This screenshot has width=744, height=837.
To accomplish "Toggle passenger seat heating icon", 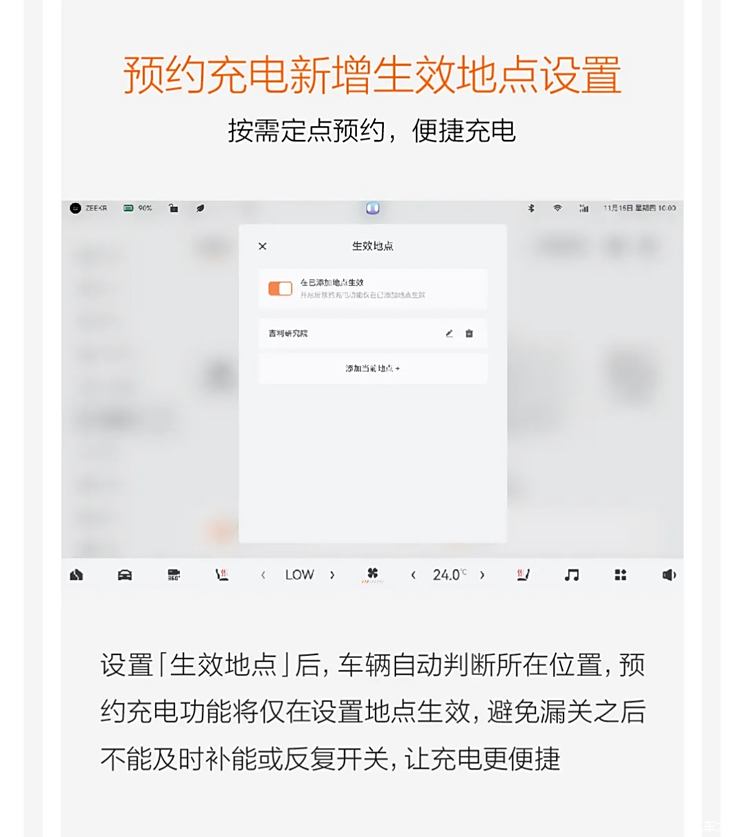I will pyautogui.click(x=523, y=575).
